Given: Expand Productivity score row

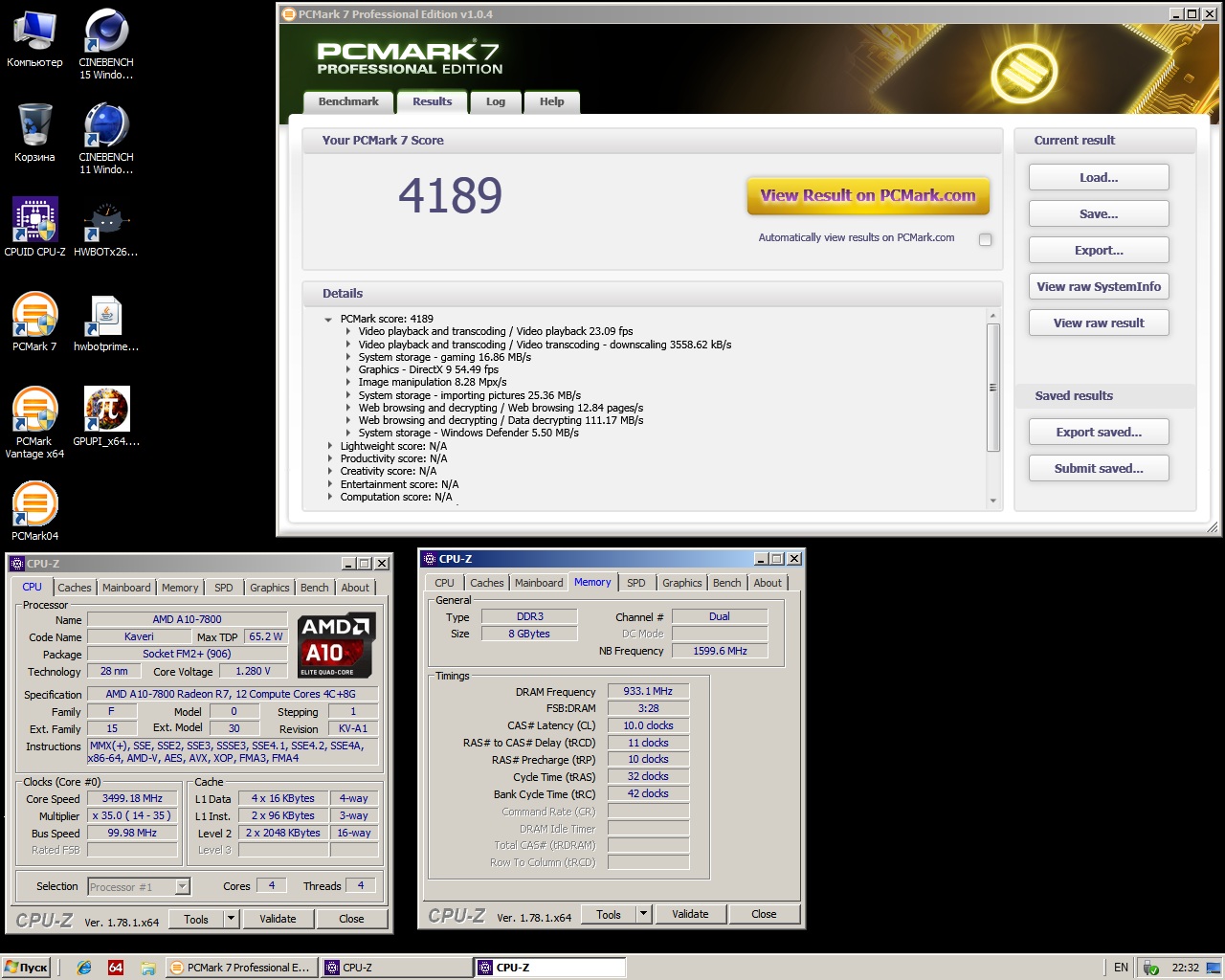Looking at the screenshot, I should tap(330, 458).
